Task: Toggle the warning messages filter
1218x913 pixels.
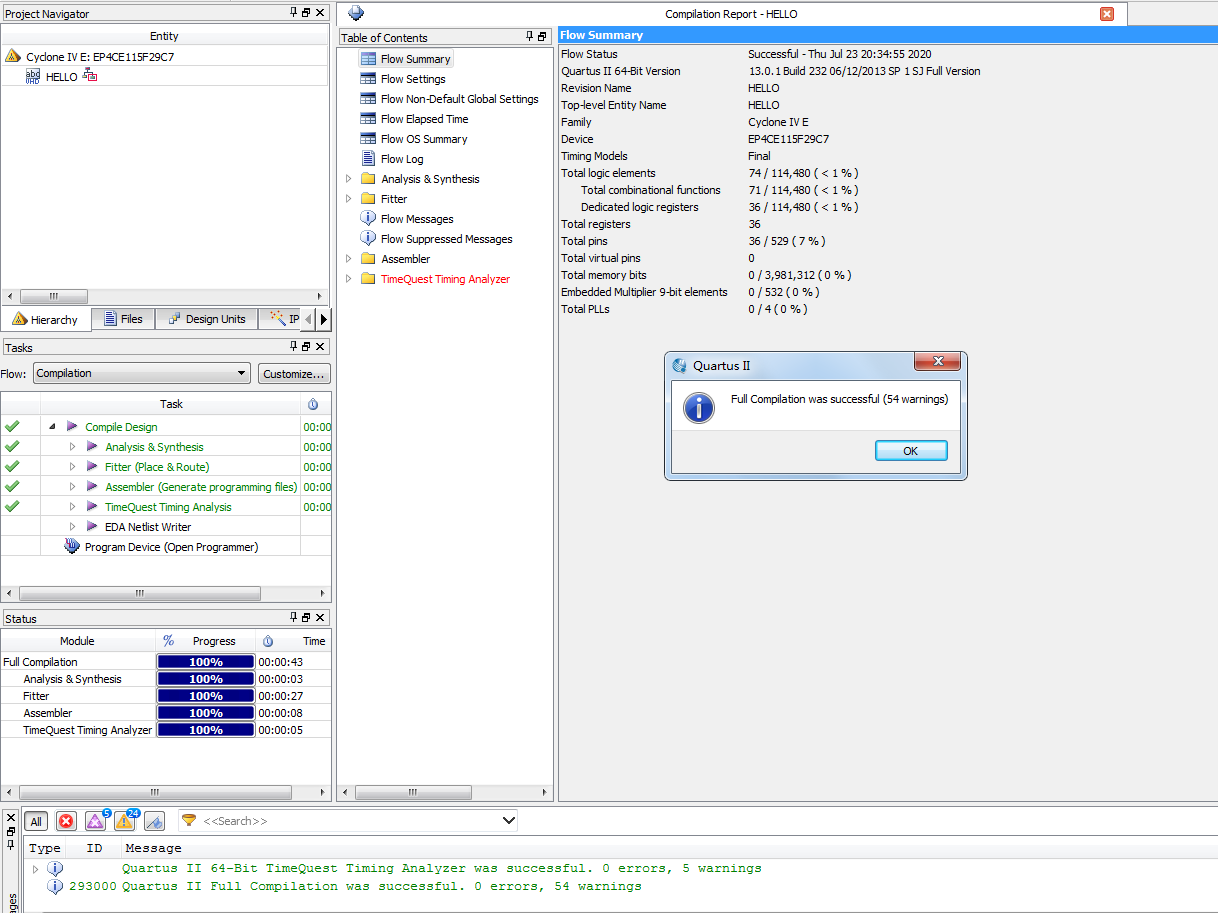Action: 125,822
